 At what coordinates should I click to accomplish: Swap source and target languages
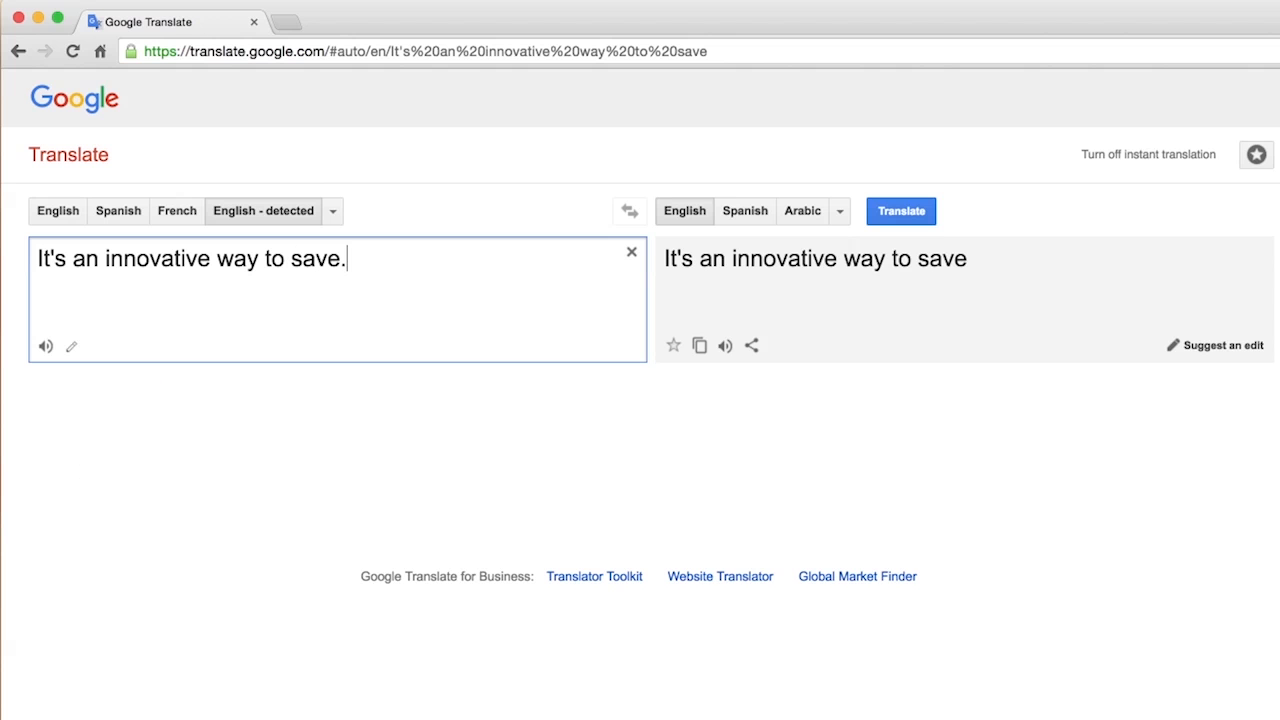pyautogui.click(x=629, y=211)
